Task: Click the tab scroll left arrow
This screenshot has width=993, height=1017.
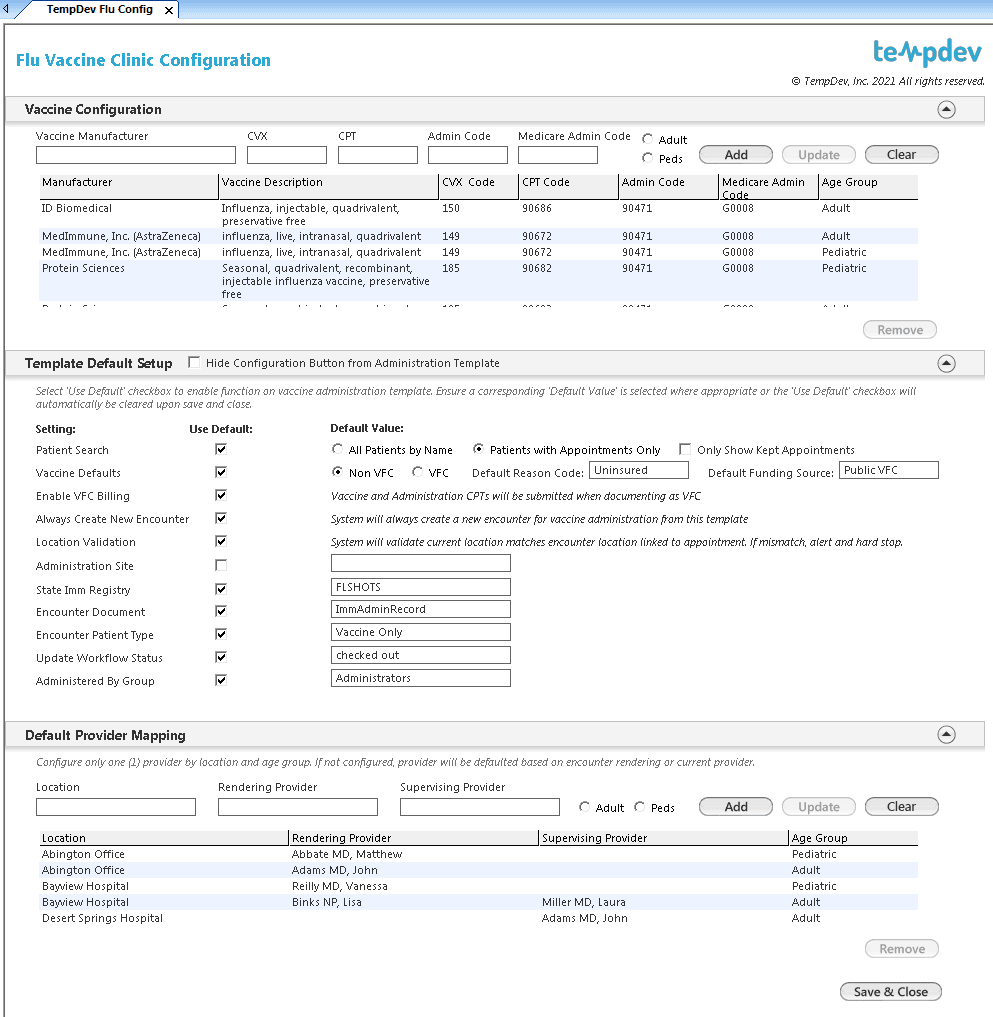Action: pos(5,9)
